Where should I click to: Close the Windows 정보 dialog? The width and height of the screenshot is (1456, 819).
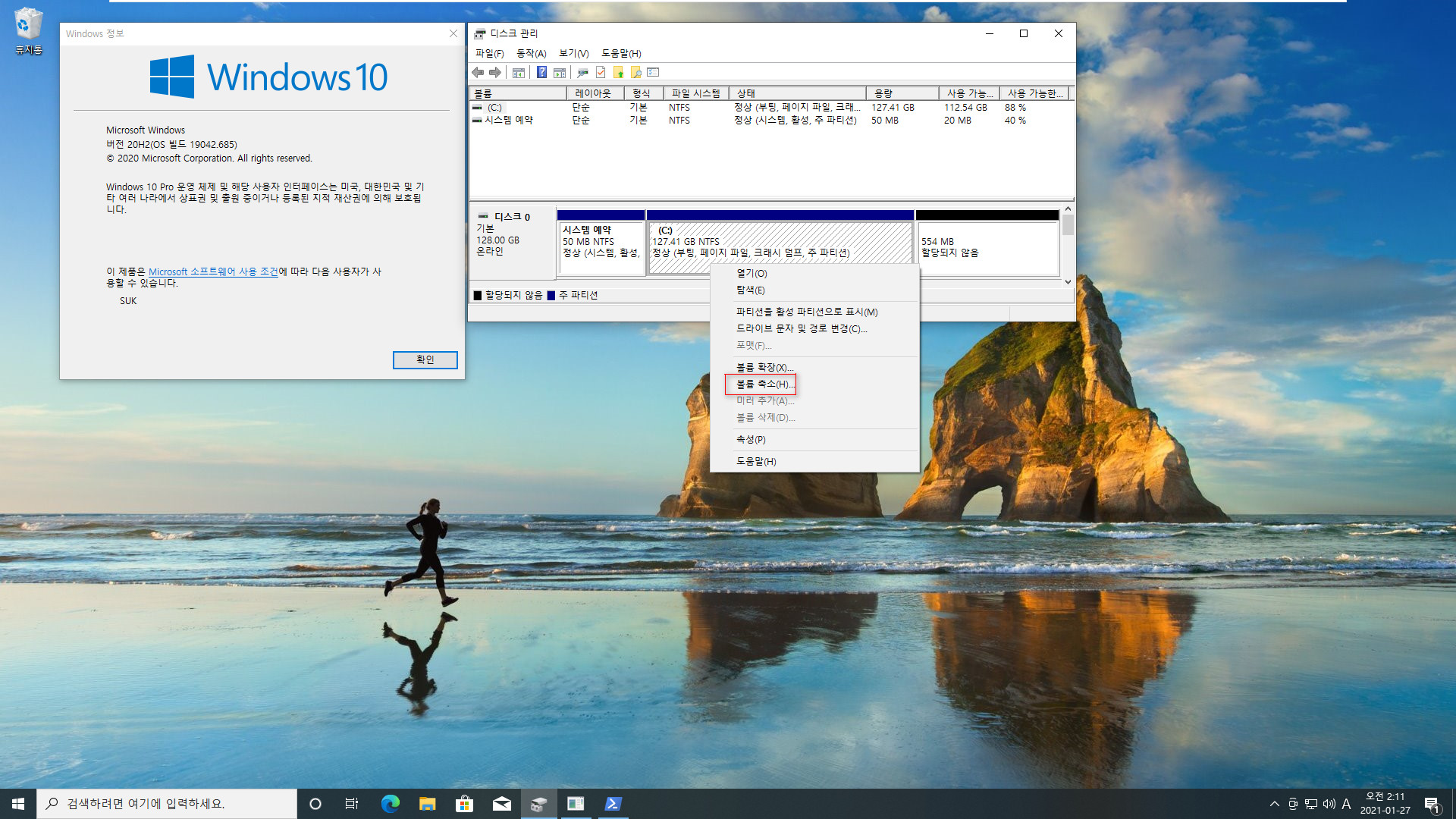tap(453, 33)
